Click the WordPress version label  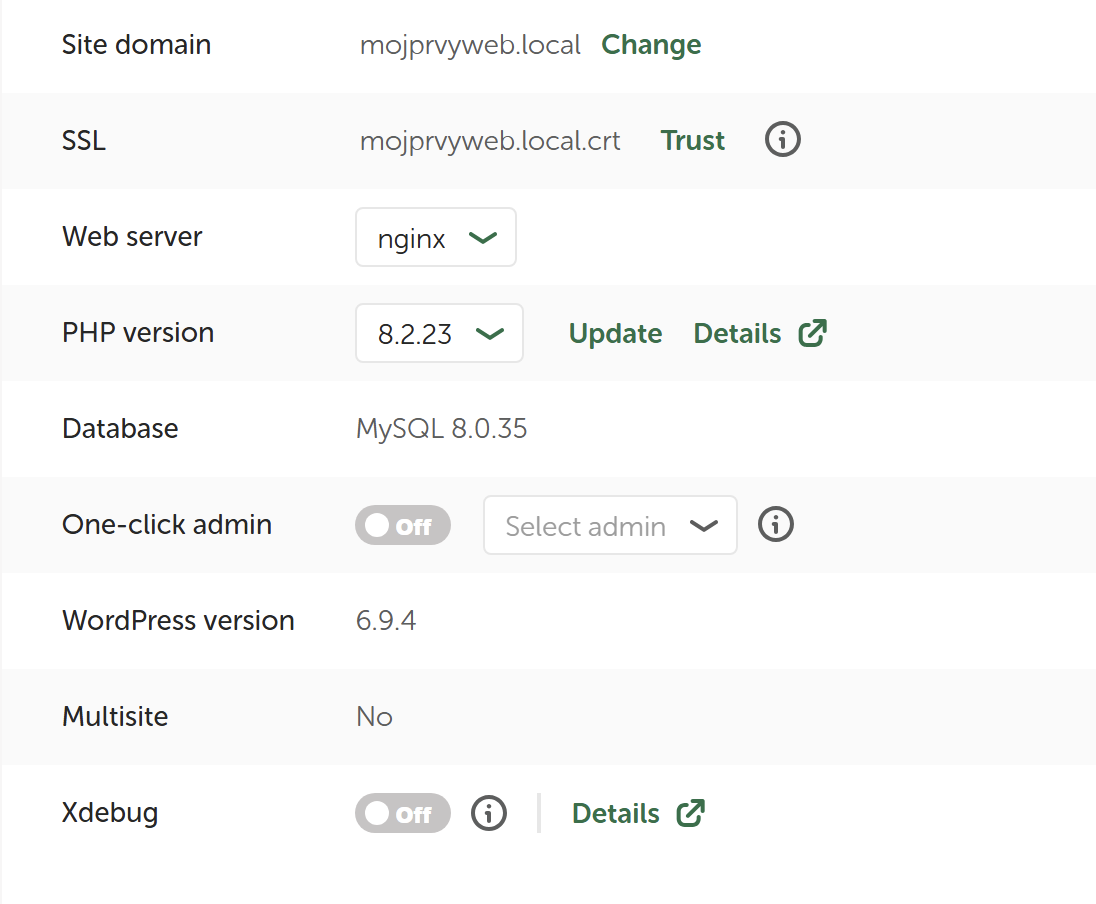pyautogui.click(x=178, y=621)
